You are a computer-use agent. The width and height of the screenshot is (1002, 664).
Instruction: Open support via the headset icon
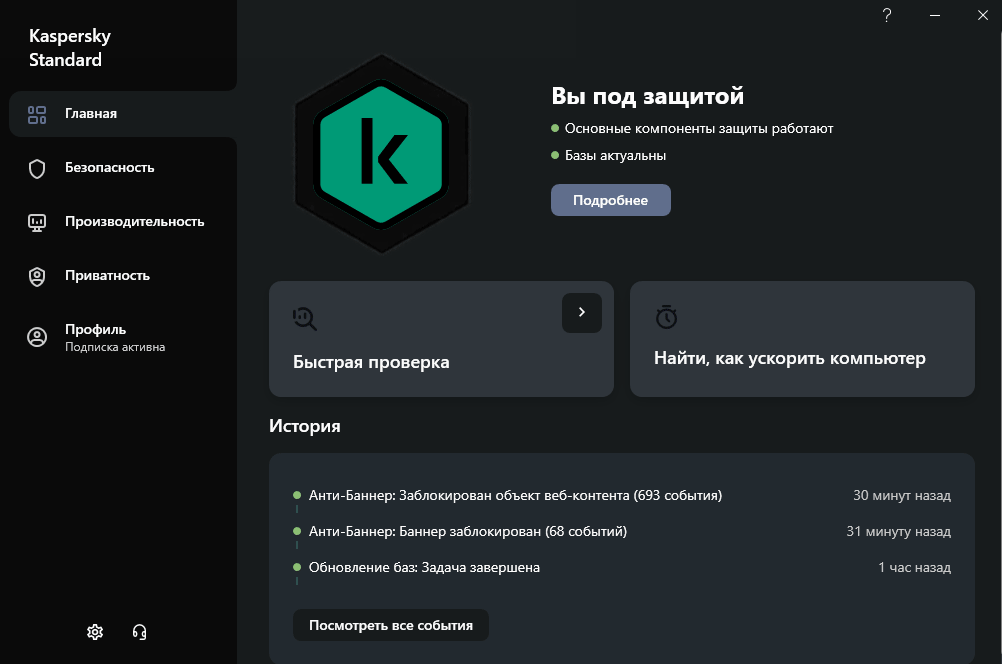[x=139, y=632]
